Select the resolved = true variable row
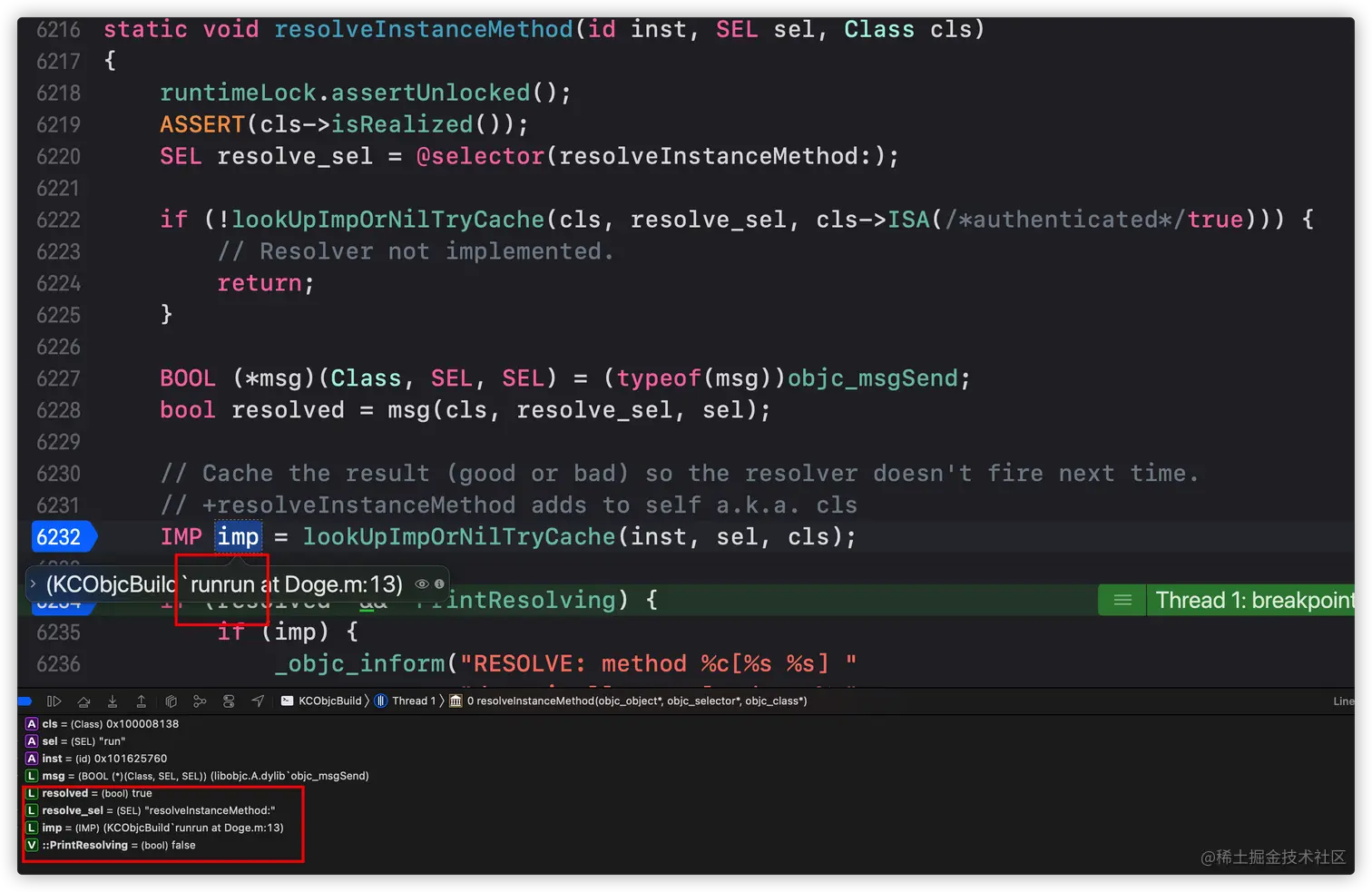Image resolution: width=1372 pixels, height=892 pixels. point(89,793)
